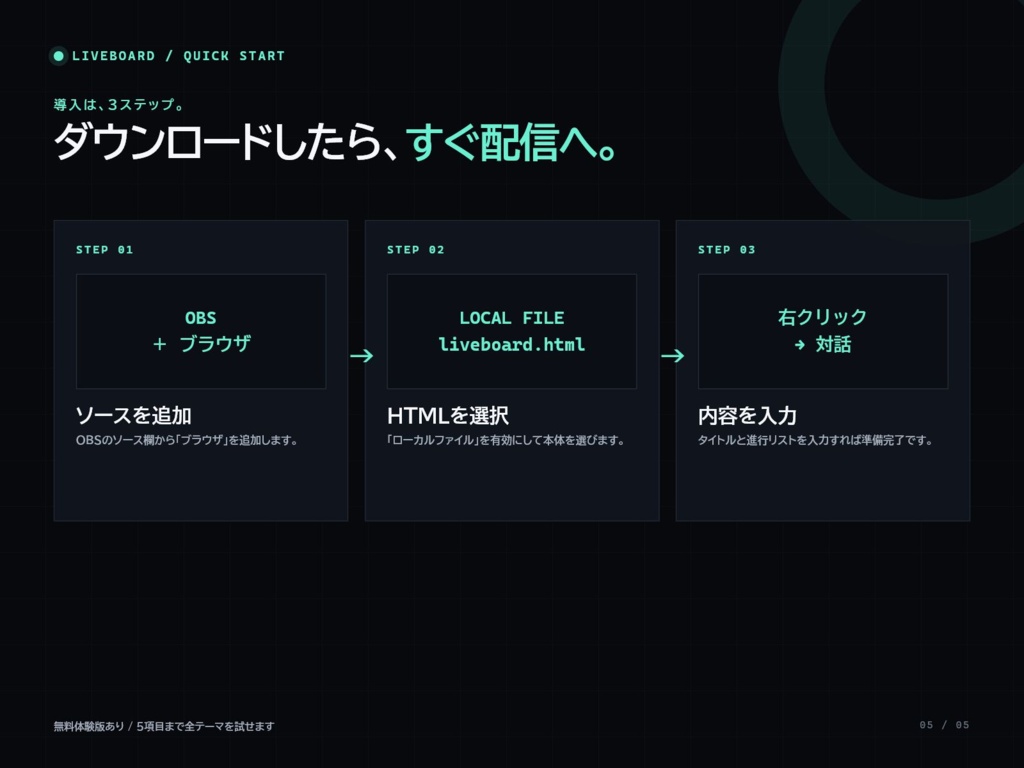The height and width of the screenshot is (768, 1024).
Task: Click the 'STEP 02' label
Action: click(415, 249)
